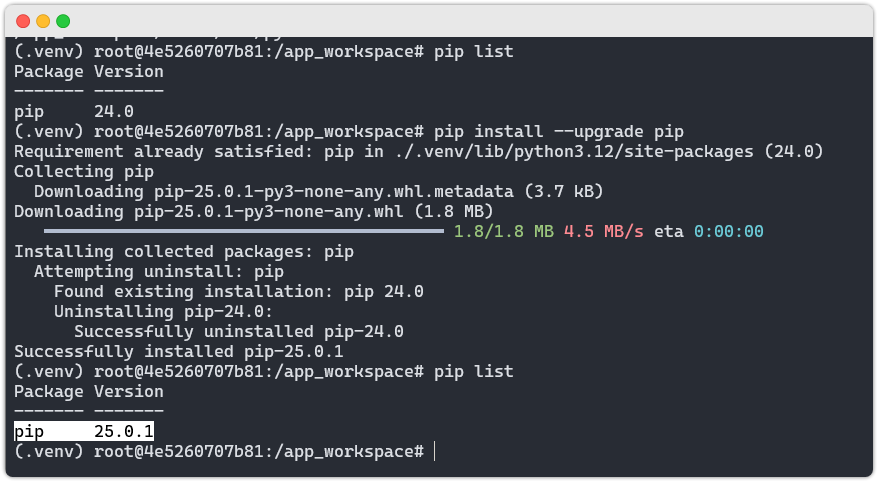Click Found existing installation: pip 24.0
The height and width of the screenshot is (482, 878).
pyautogui.click(x=239, y=292)
